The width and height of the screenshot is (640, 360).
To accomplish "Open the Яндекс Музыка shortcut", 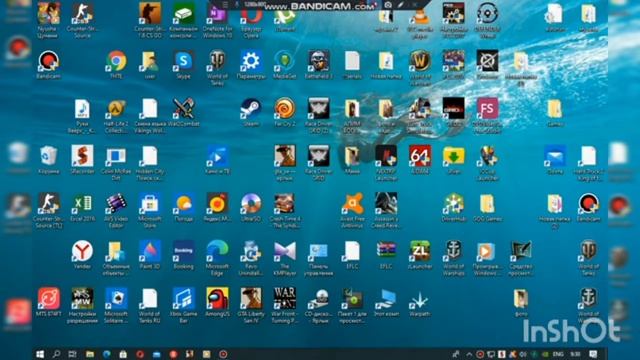I will [217, 204].
